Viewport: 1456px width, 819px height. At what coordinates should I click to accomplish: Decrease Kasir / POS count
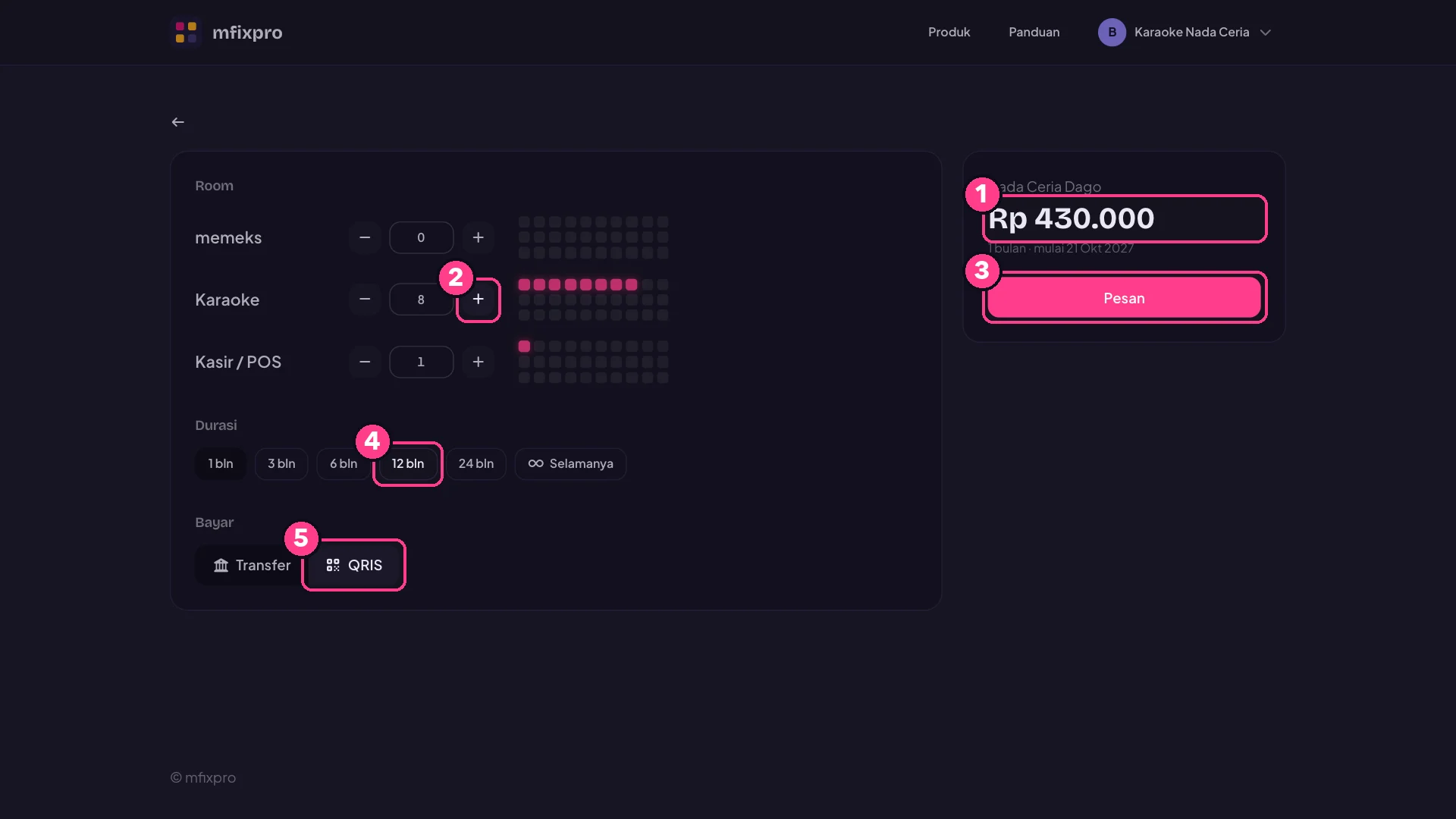[365, 362]
